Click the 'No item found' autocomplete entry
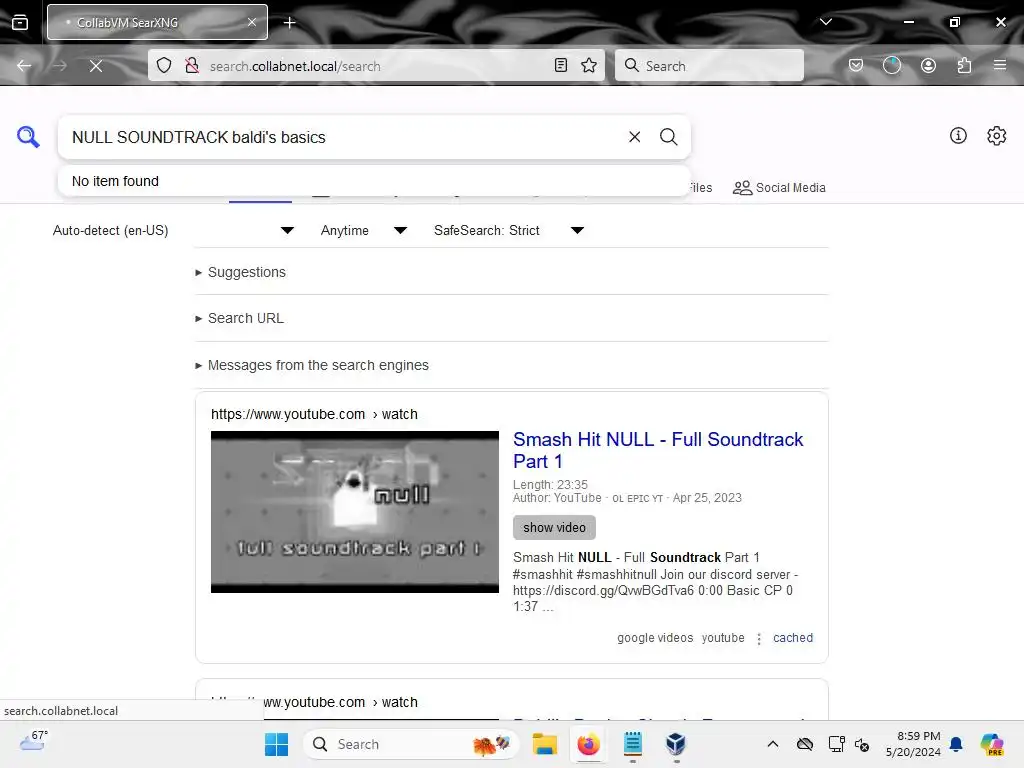The height and width of the screenshot is (768, 1024). 374,181
